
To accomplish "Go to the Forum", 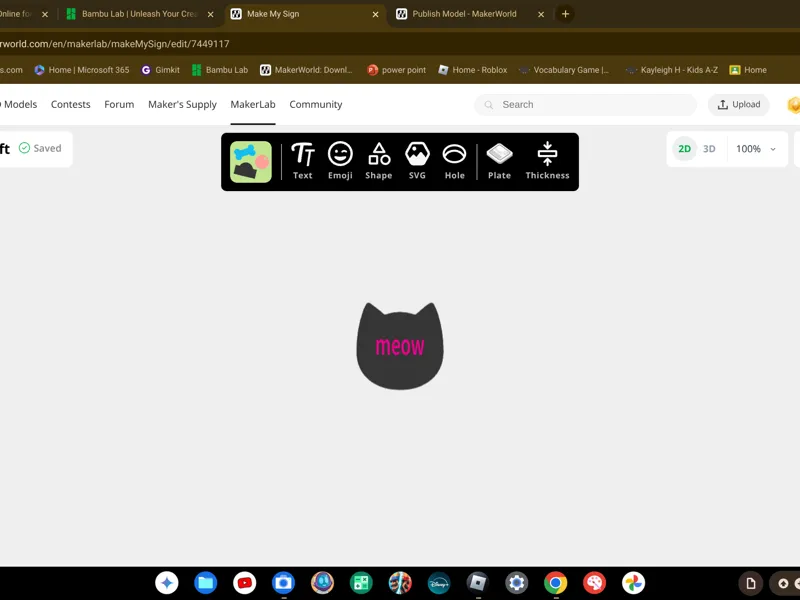I will click(119, 104).
